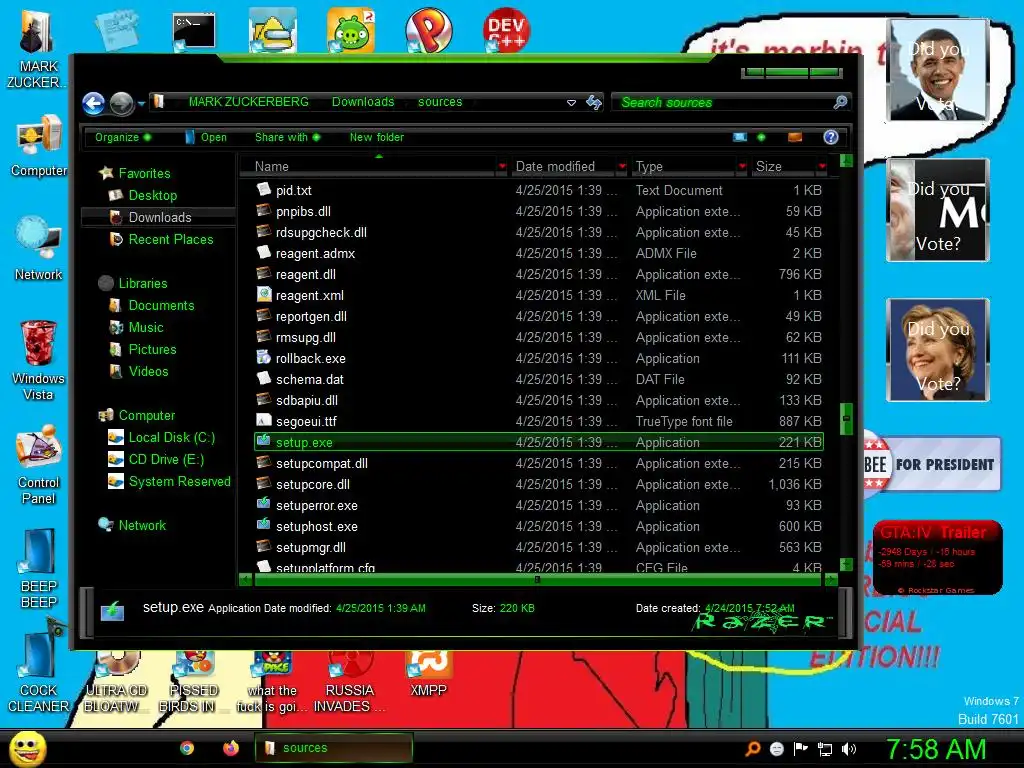Go back with the blue Back arrow

(x=93, y=103)
